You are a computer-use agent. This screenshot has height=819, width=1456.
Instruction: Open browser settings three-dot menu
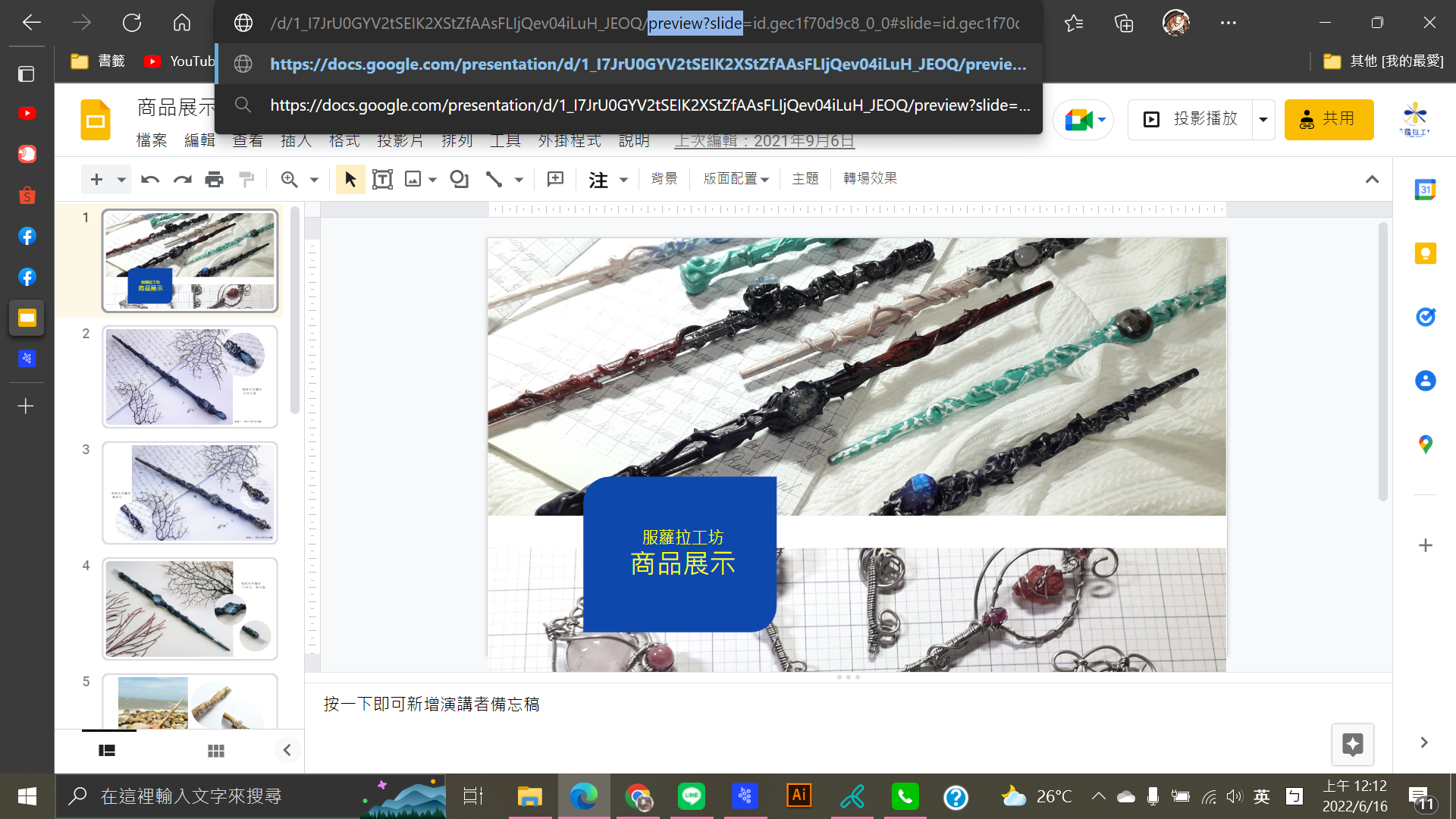click(x=1228, y=23)
